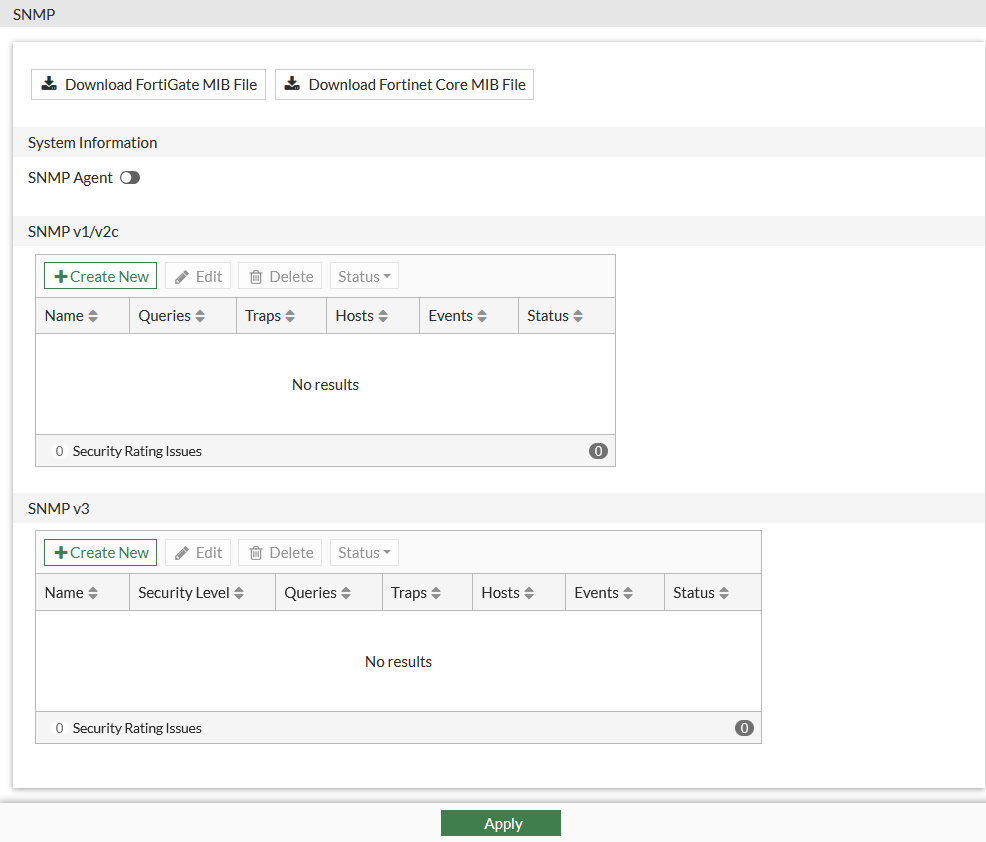Viewport: 986px width, 842px height.
Task: Click sort arrows on v1/v2c Name column
Action: point(93,316)
